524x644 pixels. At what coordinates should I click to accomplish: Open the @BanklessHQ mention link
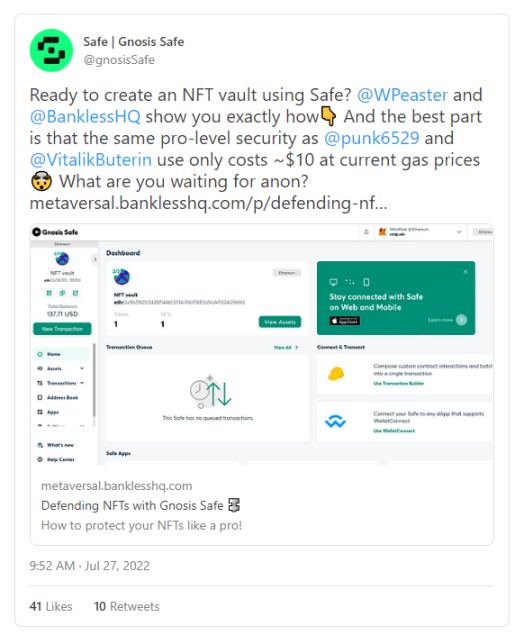85,117
